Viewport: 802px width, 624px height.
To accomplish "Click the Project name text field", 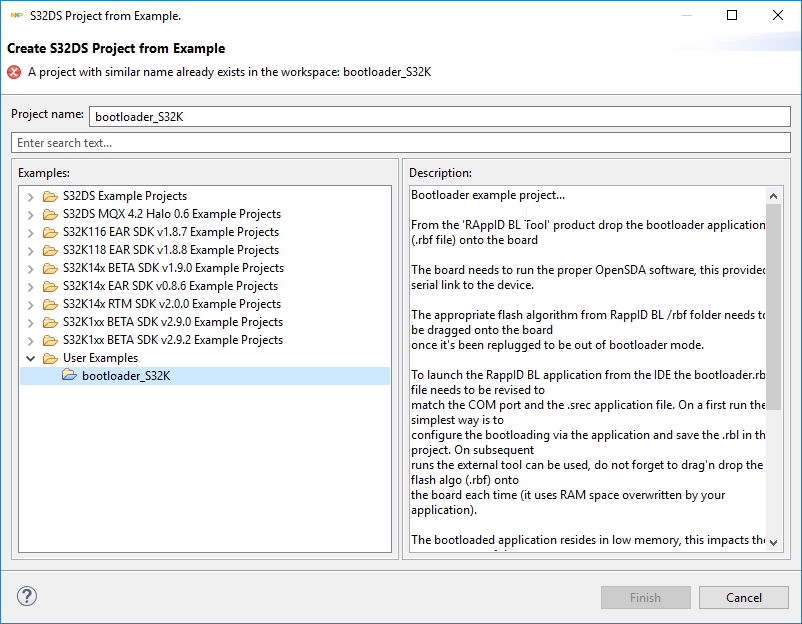I will click(439, 116).
